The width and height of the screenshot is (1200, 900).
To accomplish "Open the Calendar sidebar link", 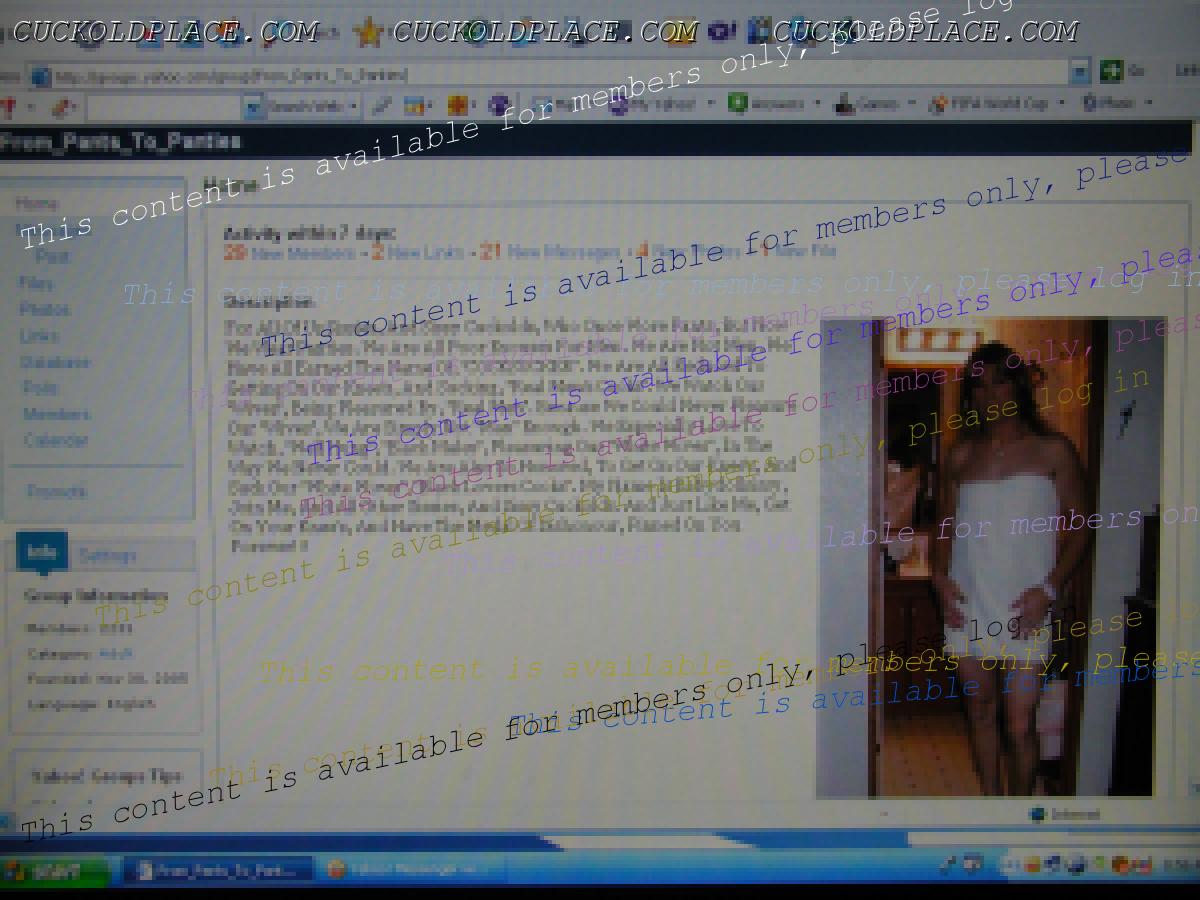I will [55, 439].
